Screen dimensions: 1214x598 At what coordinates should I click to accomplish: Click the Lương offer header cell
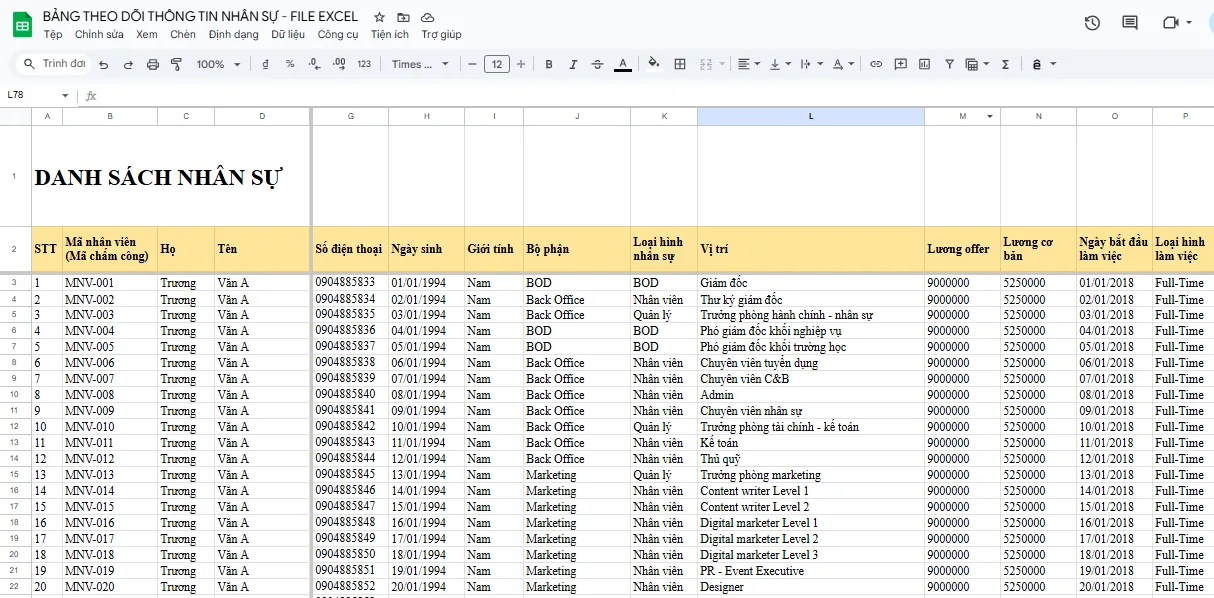tap(962, 249)
